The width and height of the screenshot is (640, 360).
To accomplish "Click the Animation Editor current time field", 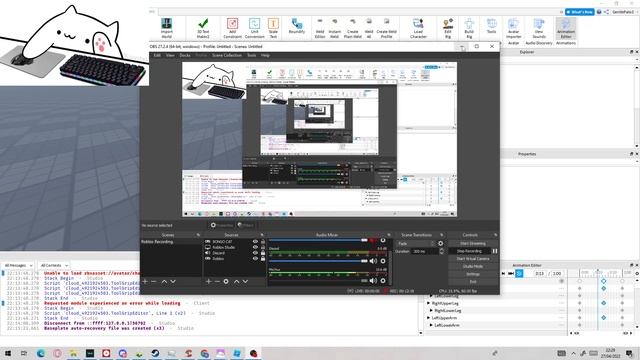I will pyautogui.click(x=540, y=273).
